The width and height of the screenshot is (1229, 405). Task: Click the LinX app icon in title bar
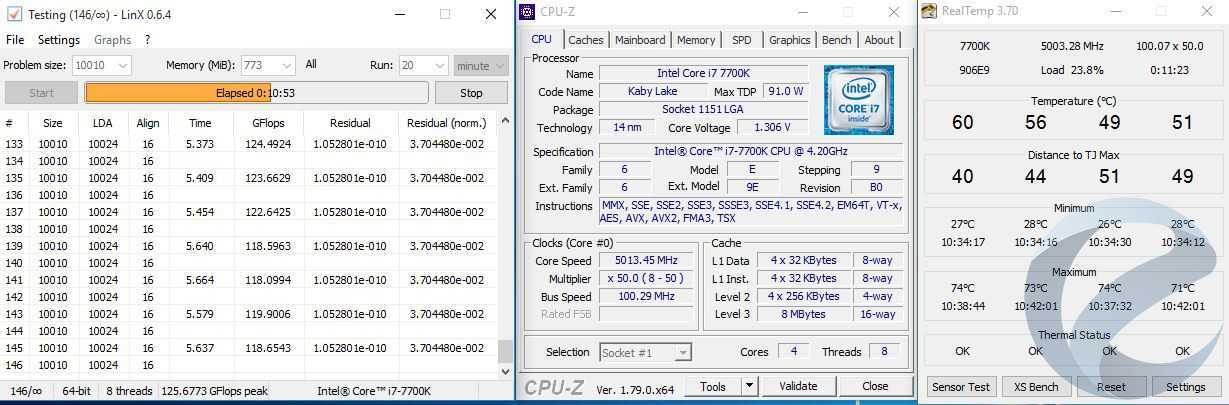14,14
